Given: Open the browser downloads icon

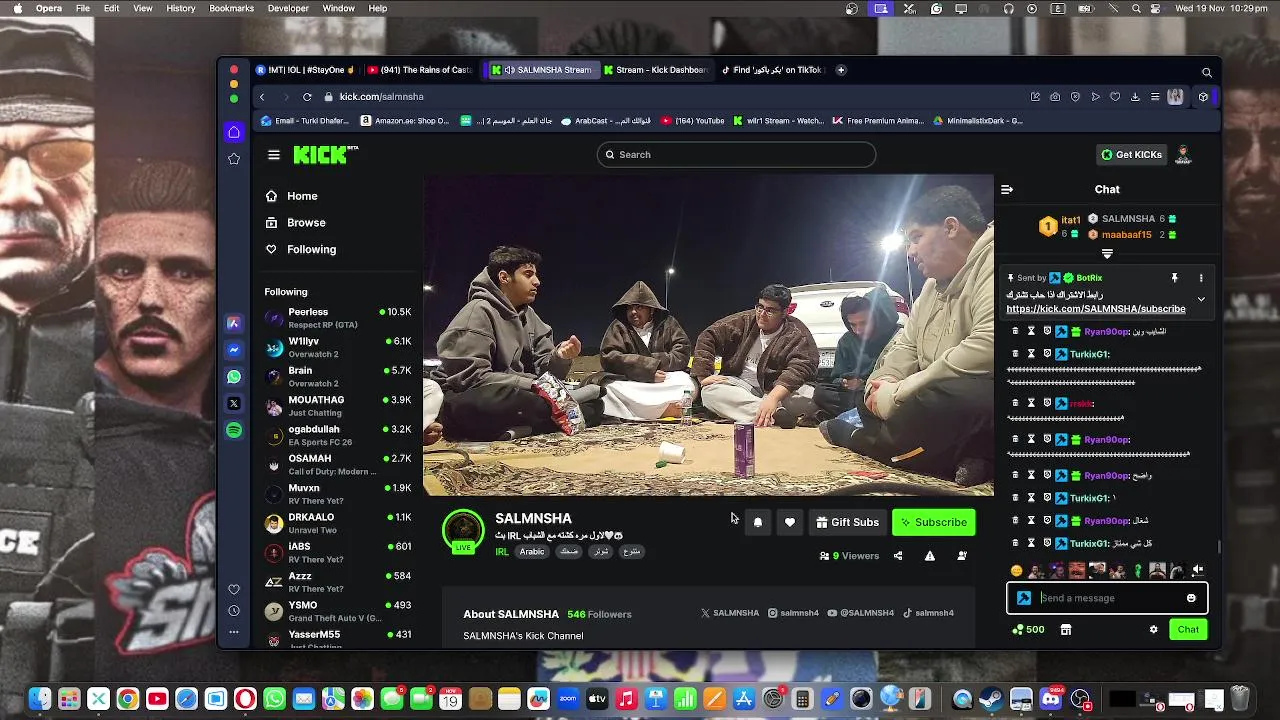Looking at the screenshot, I should click(1135, 97).
